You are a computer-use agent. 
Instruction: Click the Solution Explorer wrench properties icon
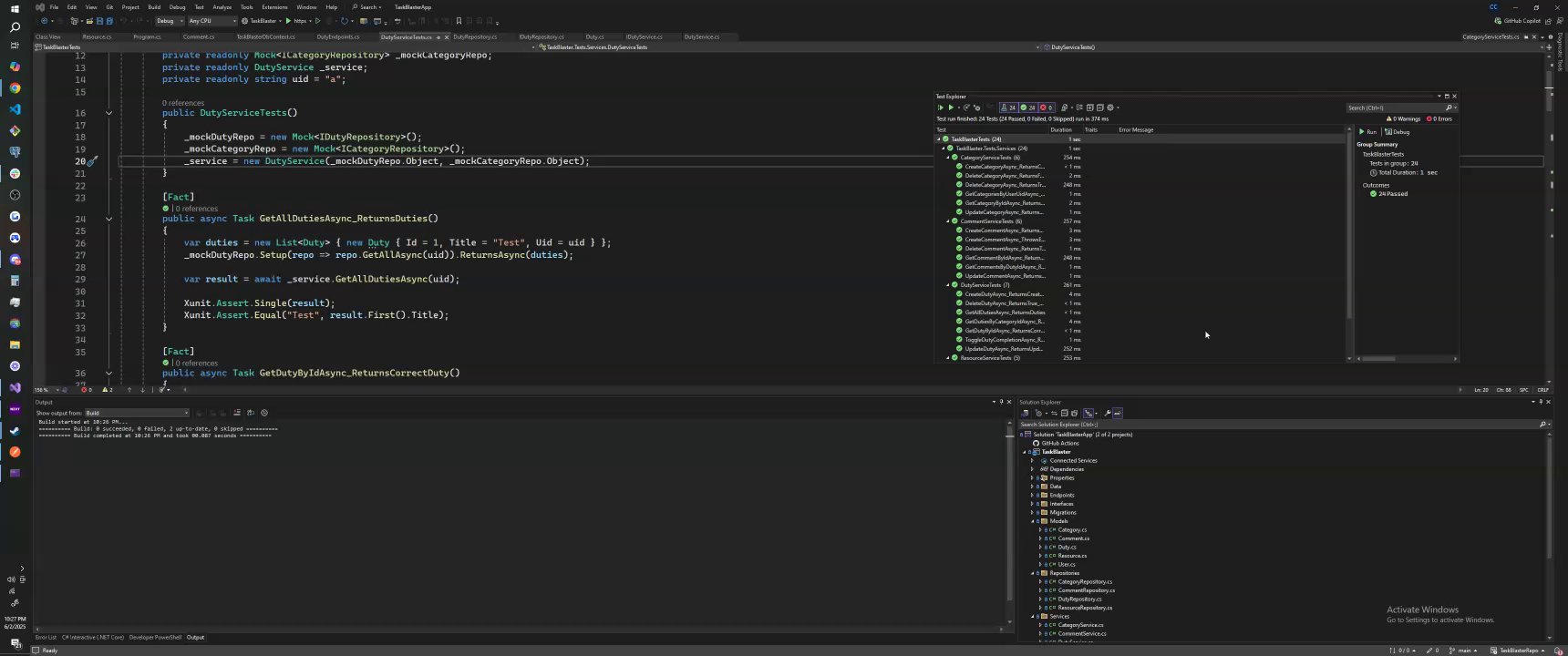point(1107,414)
